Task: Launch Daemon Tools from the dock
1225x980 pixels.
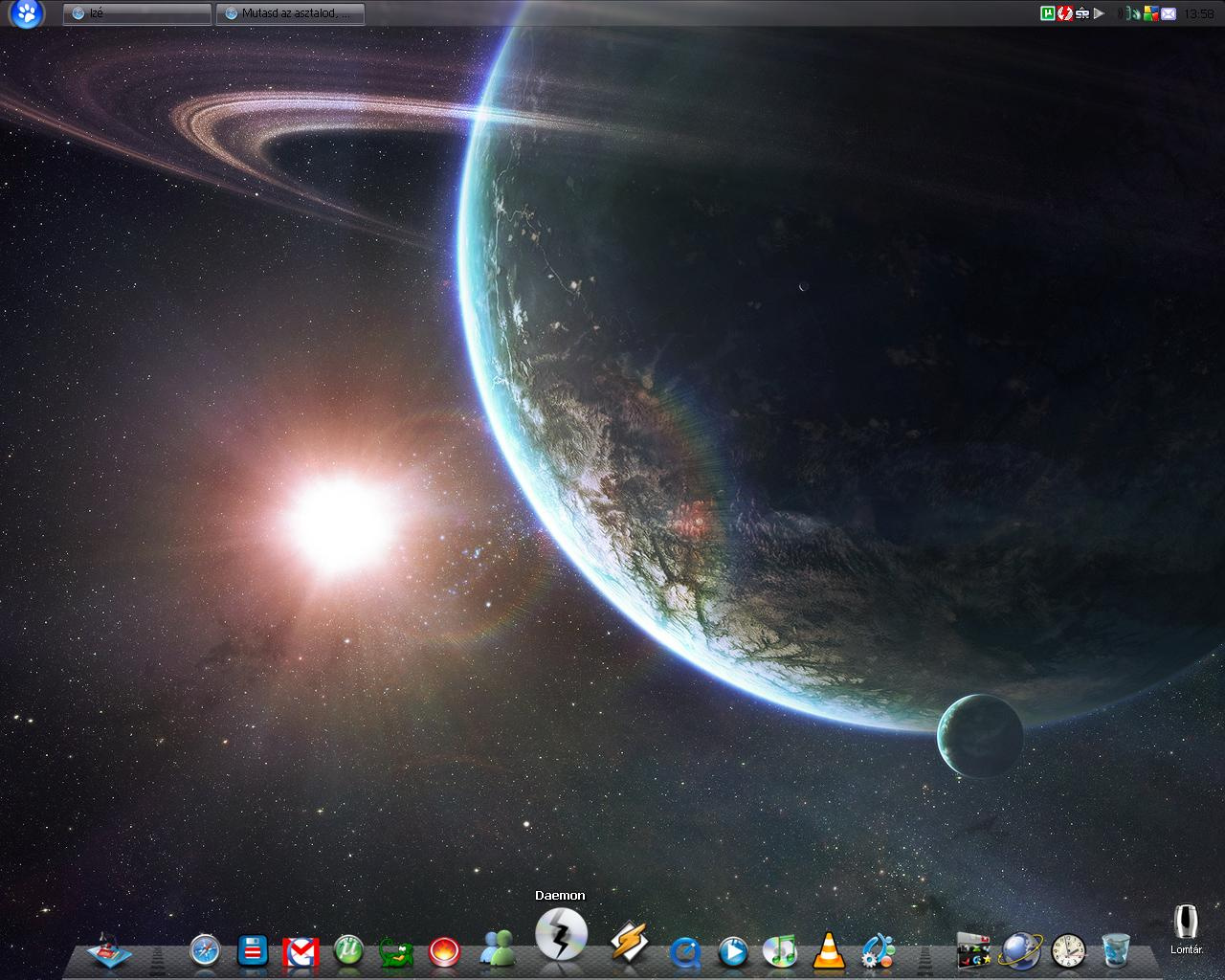Action: (x=561, y=934)
